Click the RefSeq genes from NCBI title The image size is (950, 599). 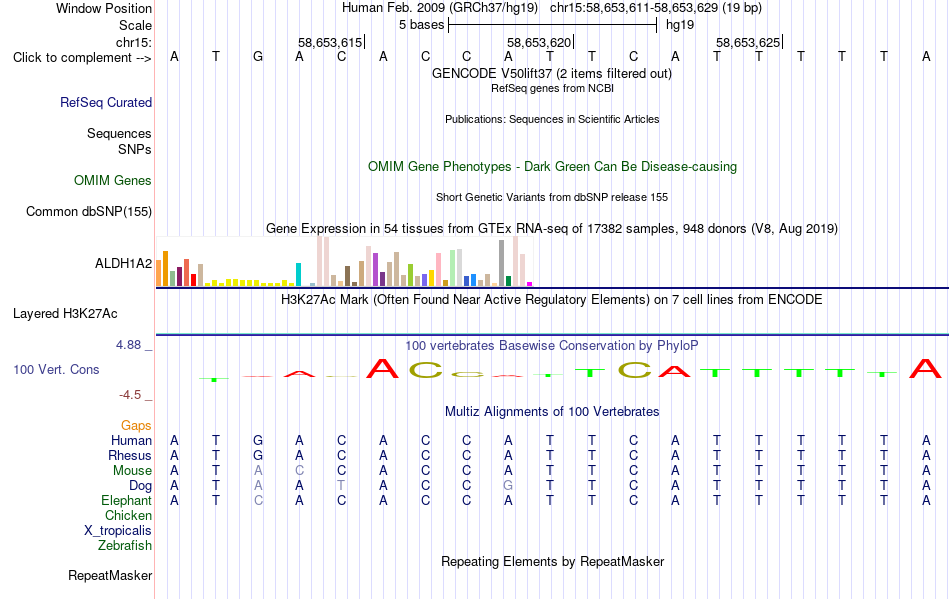pos(553,88)
